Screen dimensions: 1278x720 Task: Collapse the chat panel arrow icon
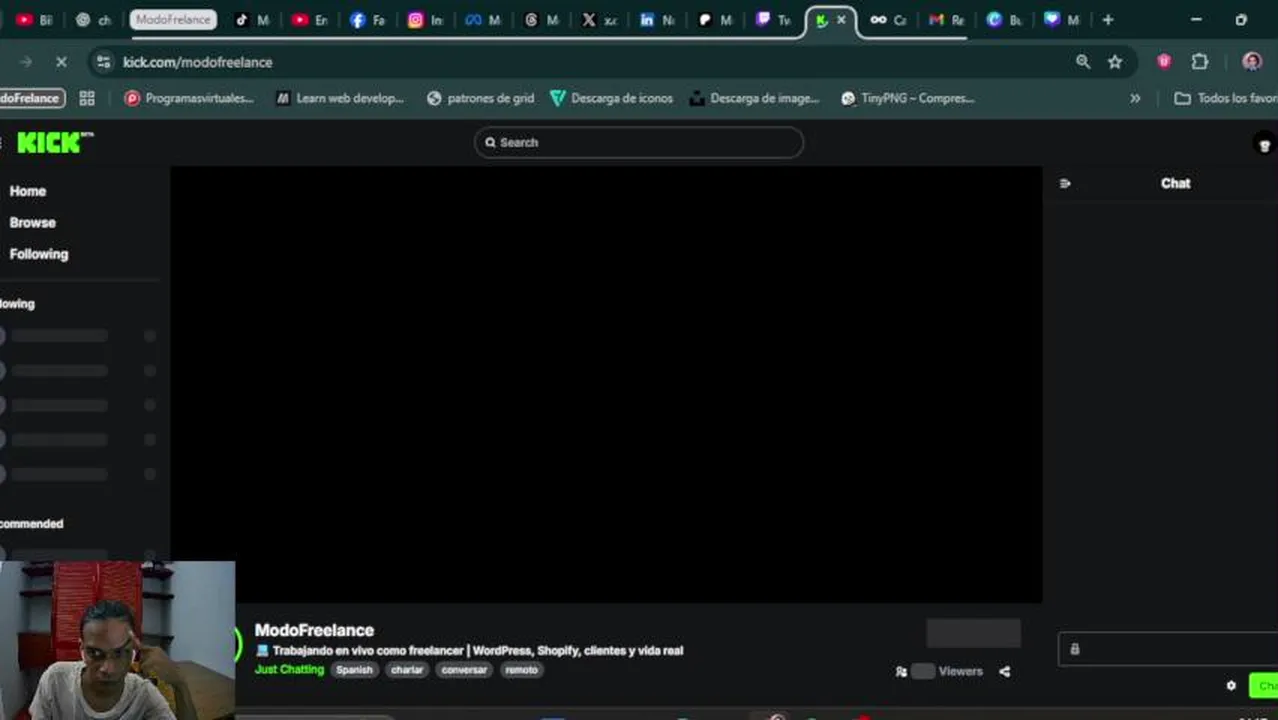tap(1065, 183)
